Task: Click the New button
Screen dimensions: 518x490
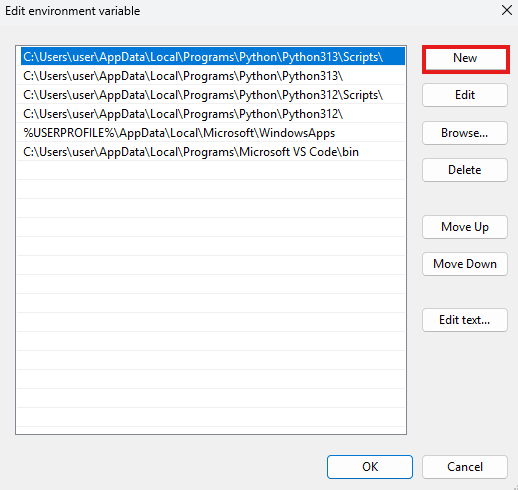Action: pyautogui.click(x=465, y=58)
